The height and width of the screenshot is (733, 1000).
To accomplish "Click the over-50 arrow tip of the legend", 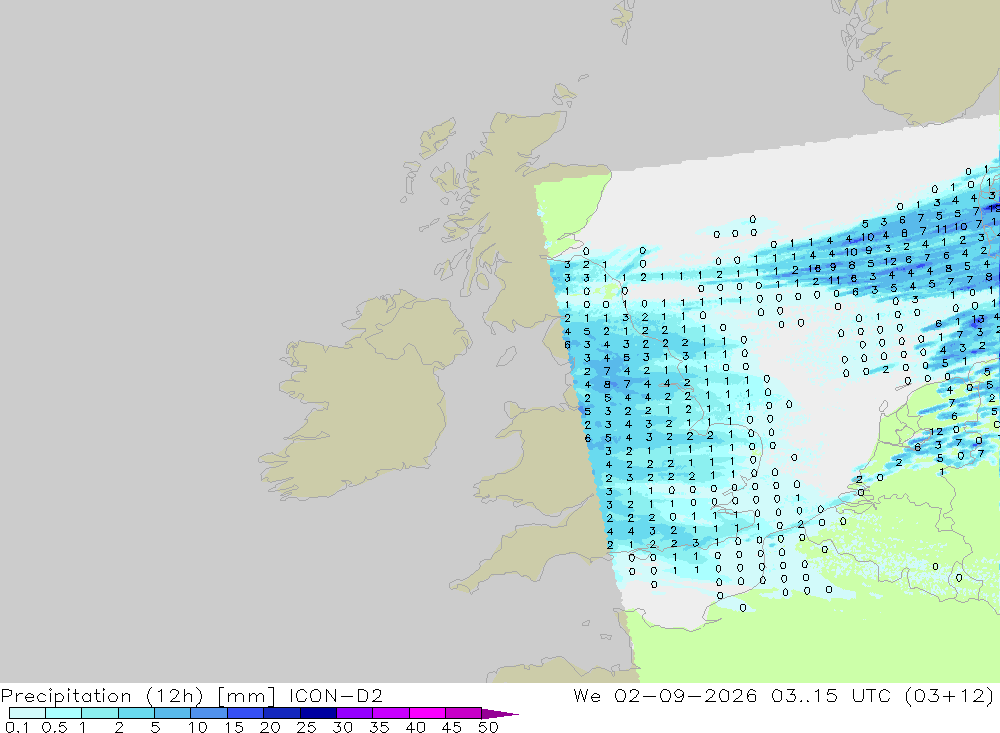I will [500, 713].
